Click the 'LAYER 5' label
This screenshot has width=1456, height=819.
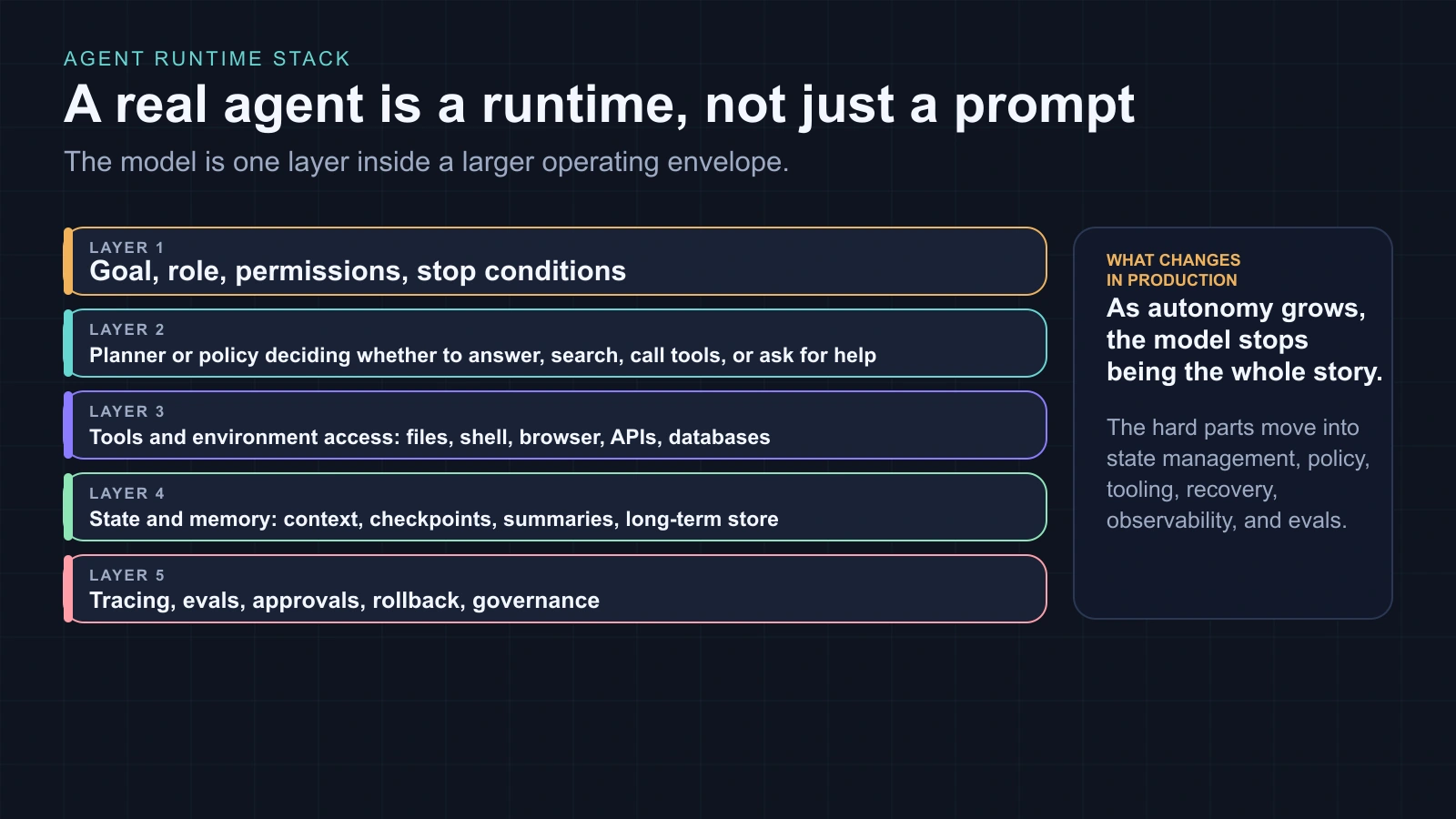click(x=126, y=575)
